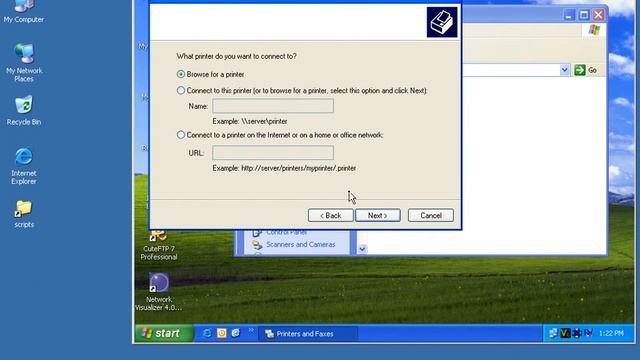Screen dimensions: 640x360
Task: Click the Go button in Printers window
Action: click(x=586, y=70)
